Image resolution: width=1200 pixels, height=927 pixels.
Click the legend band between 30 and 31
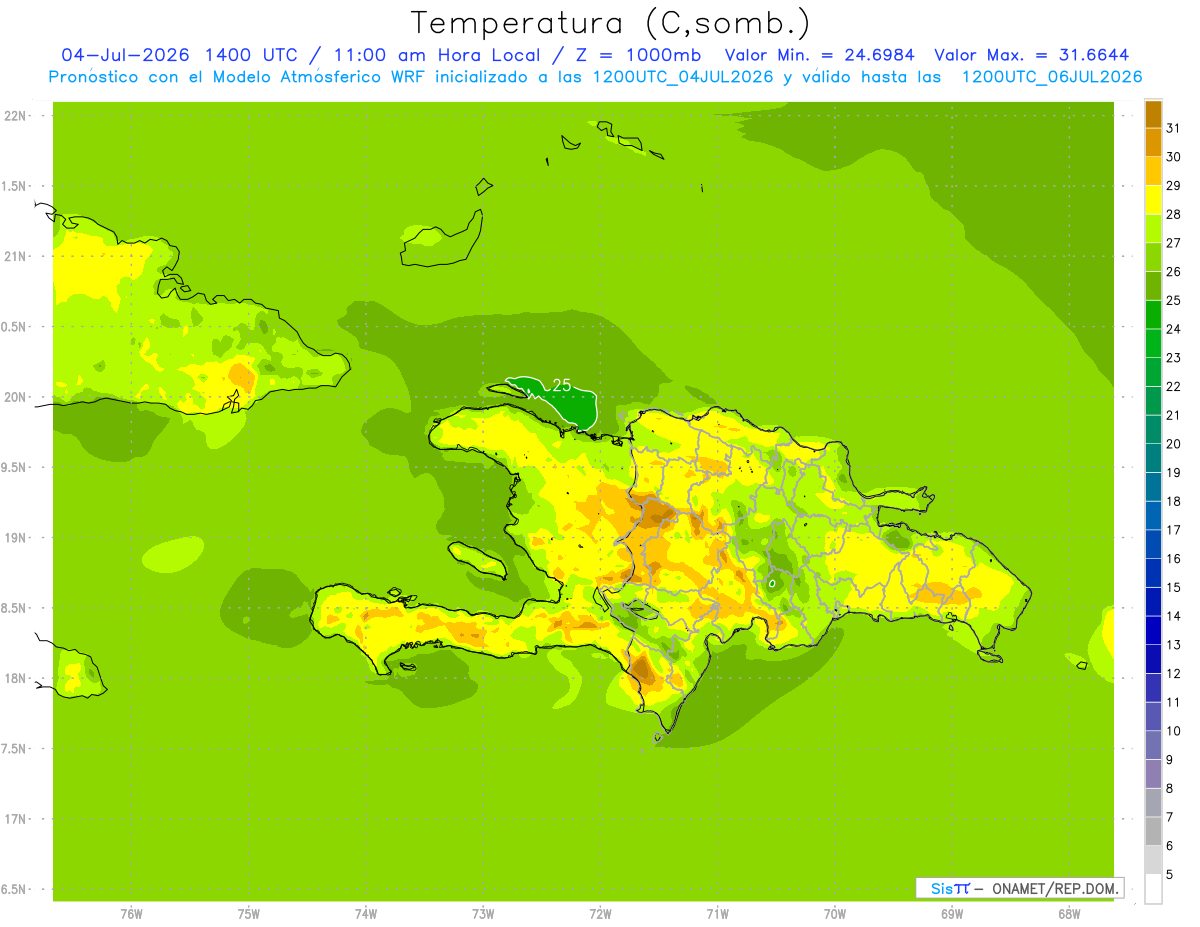point(1153,143)
